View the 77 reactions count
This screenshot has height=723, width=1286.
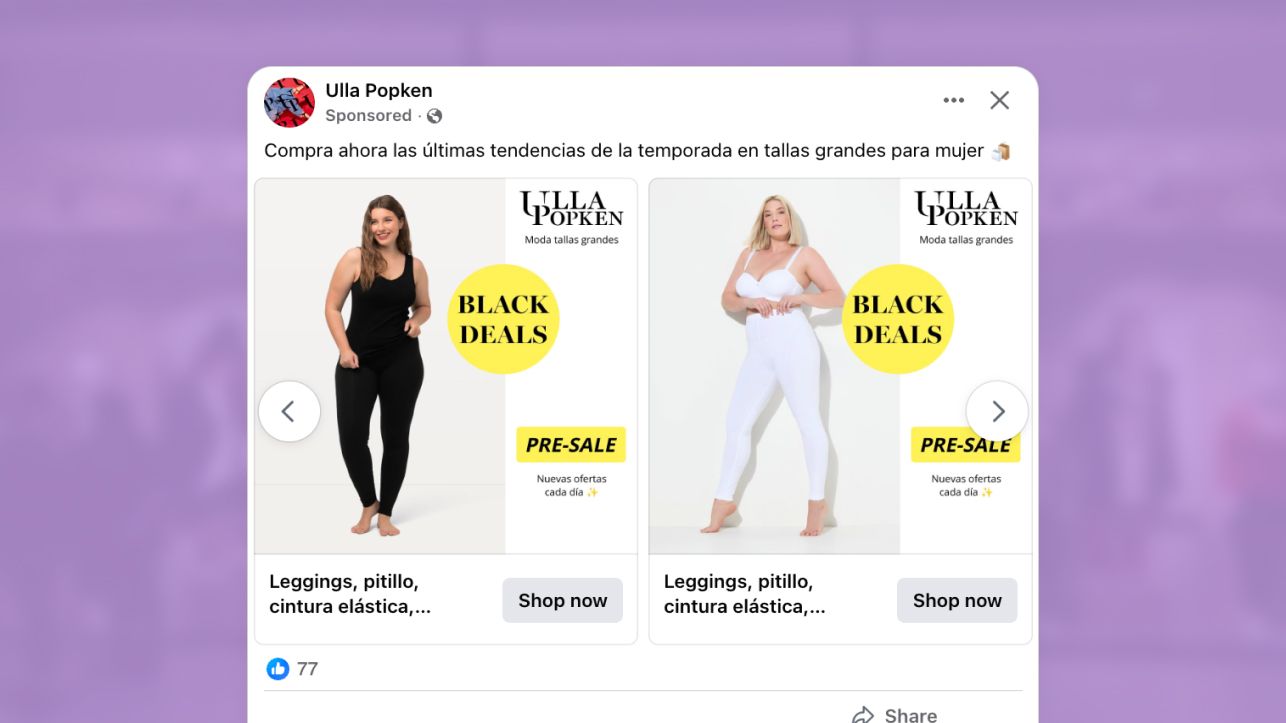pos(307,668)
